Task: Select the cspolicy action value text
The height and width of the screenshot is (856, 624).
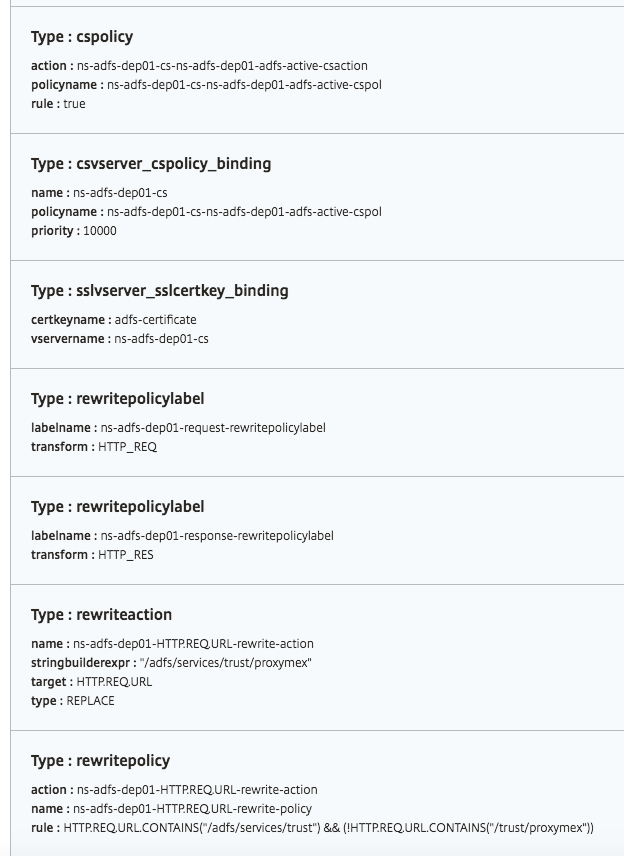Action: [x=222, y=66]
